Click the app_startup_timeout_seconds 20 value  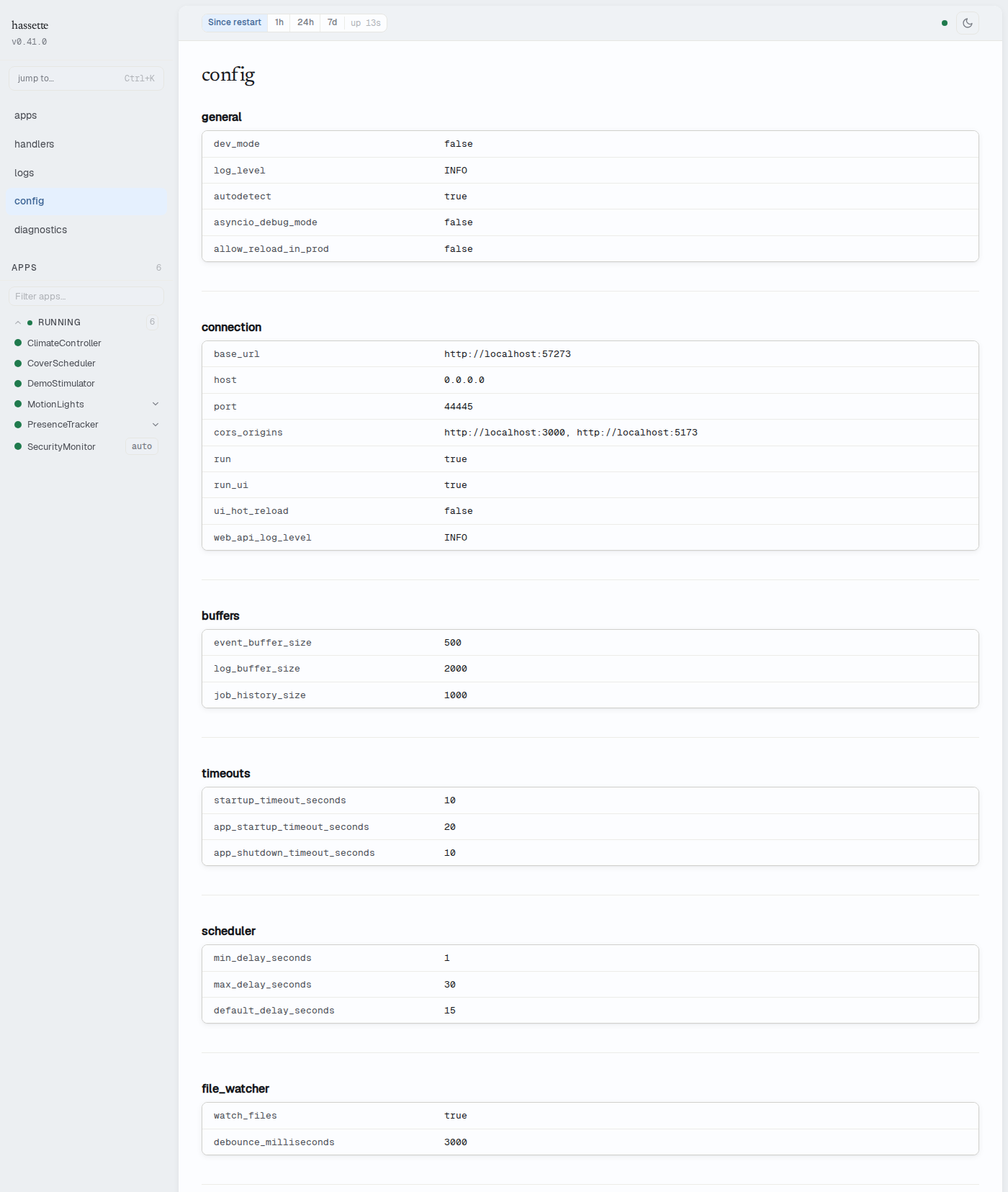pos(450,827)
